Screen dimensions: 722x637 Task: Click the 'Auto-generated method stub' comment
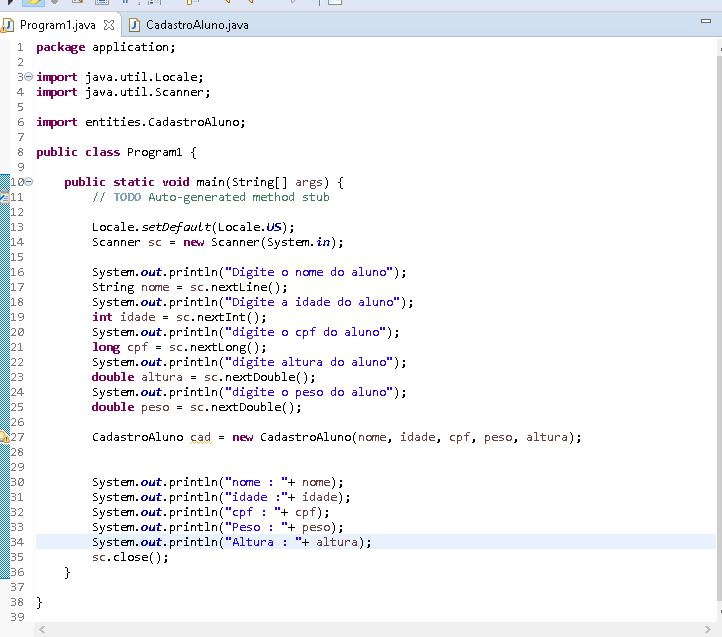239,197
